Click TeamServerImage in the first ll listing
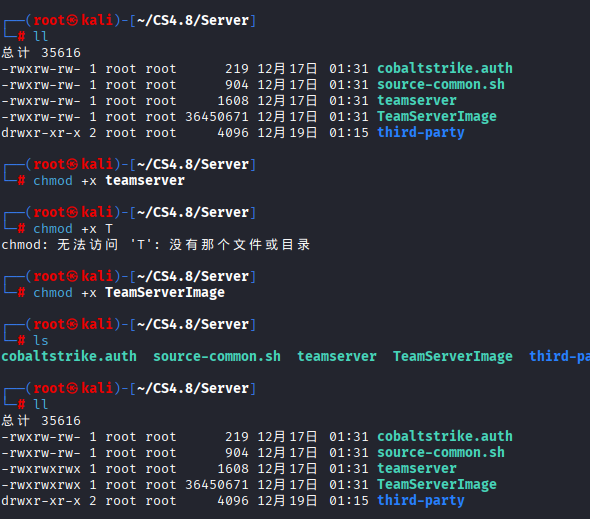This screenshot has width=590, height=519. click(437, 117)
